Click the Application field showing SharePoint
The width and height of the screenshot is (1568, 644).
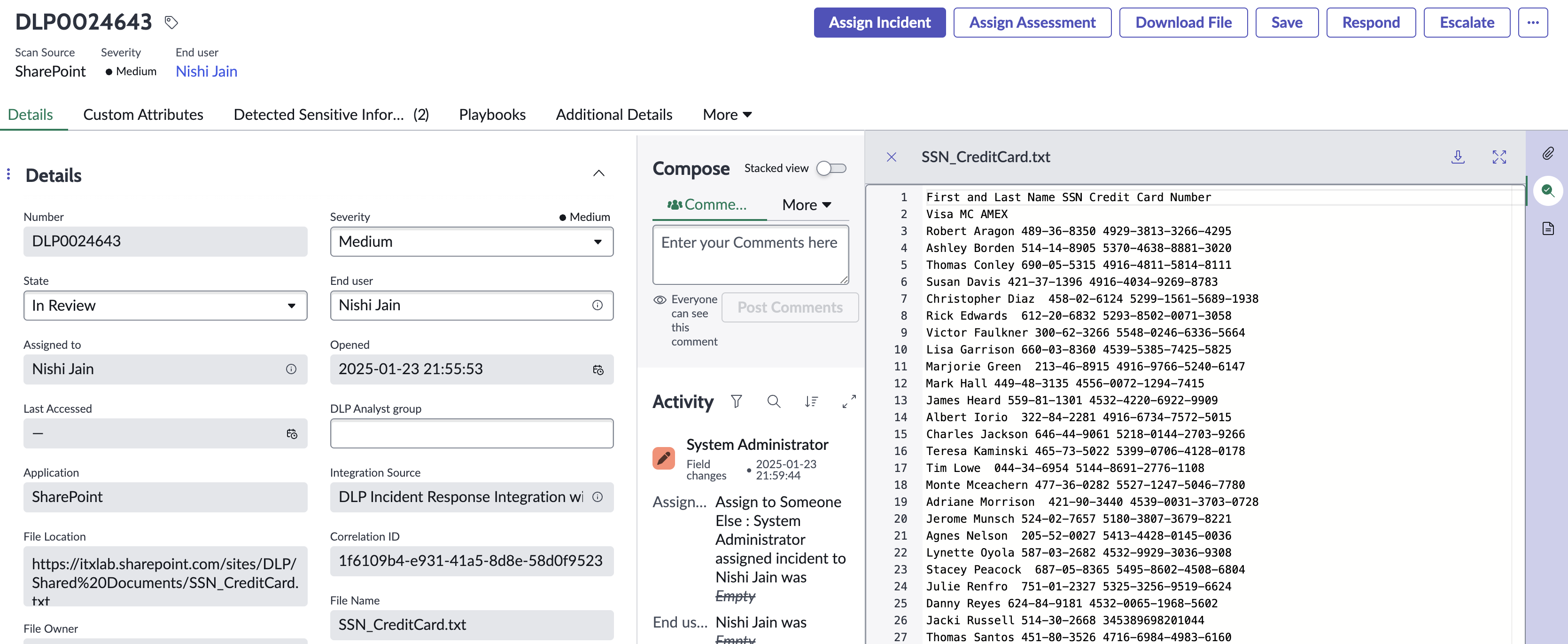[x=165, y=498]
